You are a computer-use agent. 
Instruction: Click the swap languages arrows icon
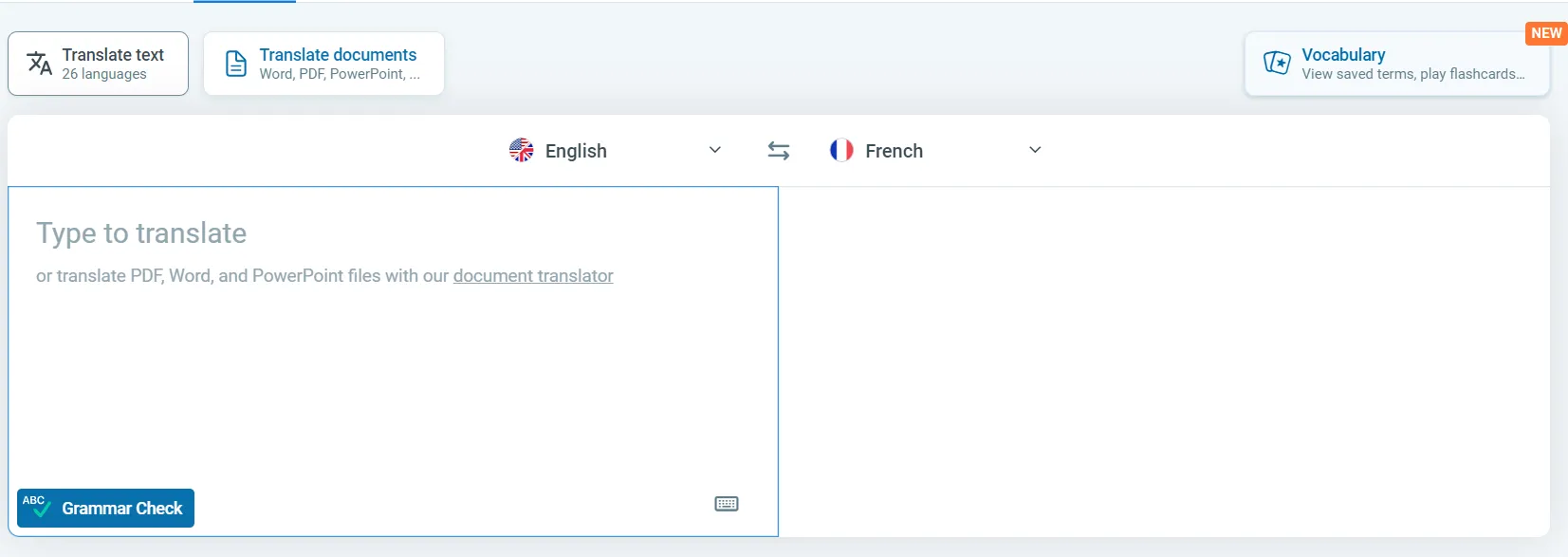(x=778, y=151)
